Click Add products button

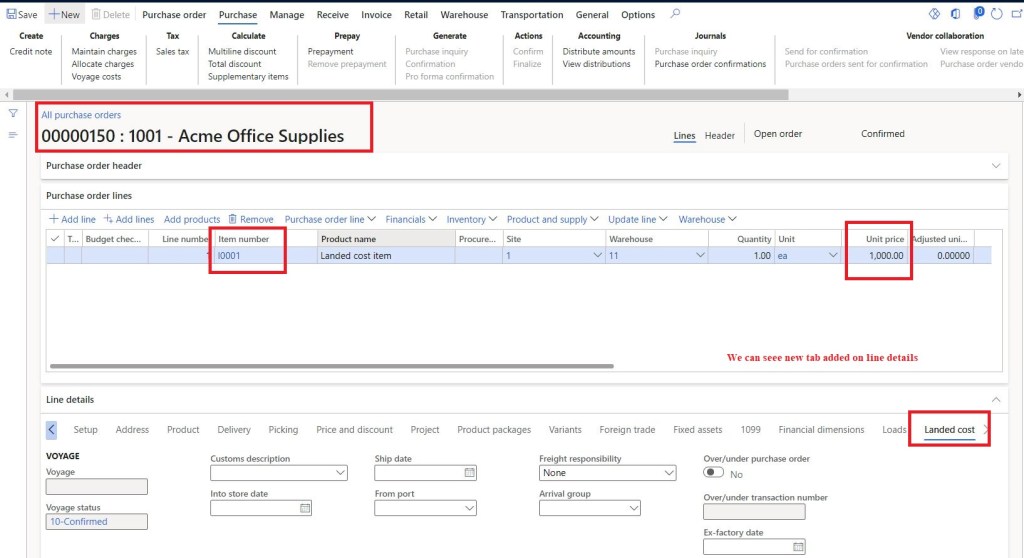(192, 219)
